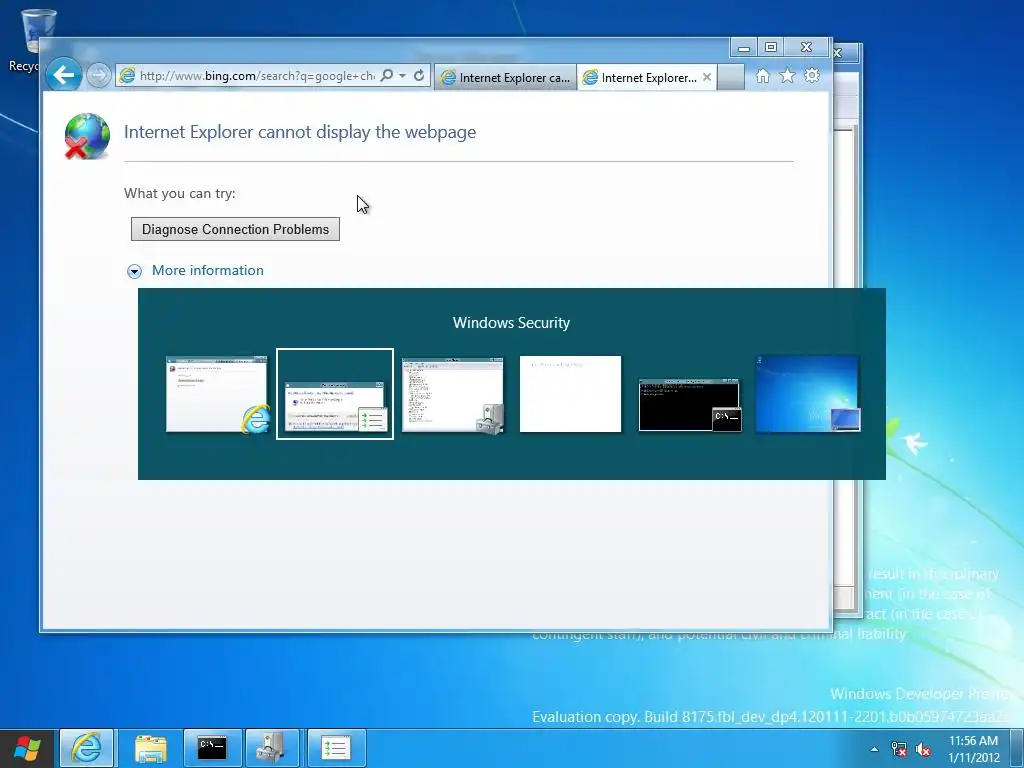Close the Internet Explorer window
Viewport: 1024px width, 768px height.
click(807, 48)
